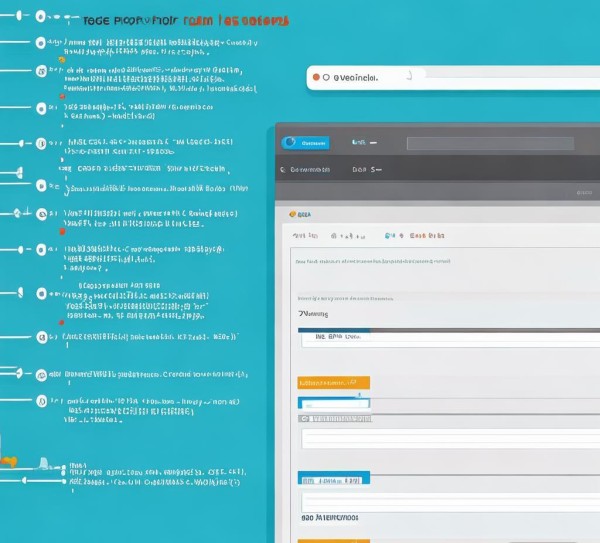Image resolution: width=600 pixels, height=543 pixels.
Task: Click the orange dot in the floating search bar
Action: pos(317,76)
